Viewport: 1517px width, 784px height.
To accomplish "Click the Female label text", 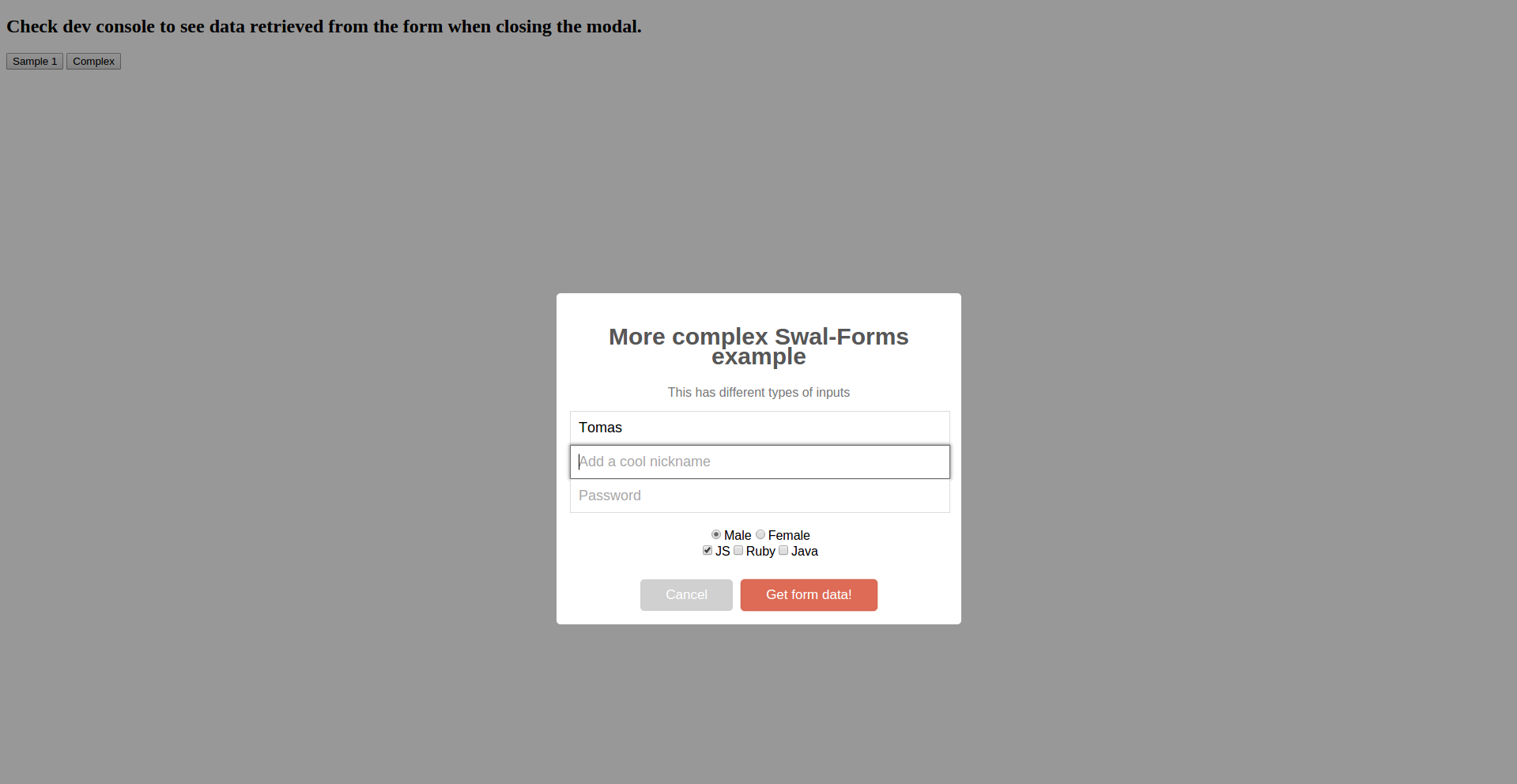I will (789, 536).
